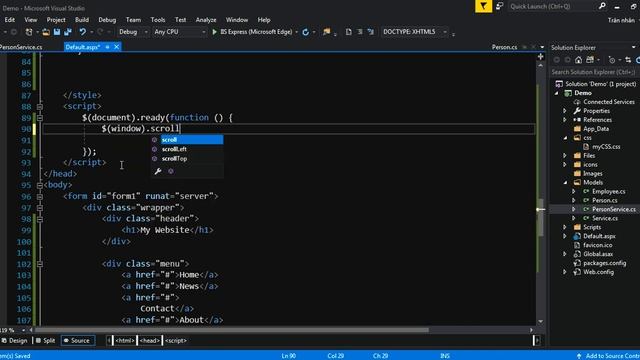Image resolution: width=640 pixels, height=360 pixels.
Task: Click the <script> breadcrumb tag
Action: point(176,340)
